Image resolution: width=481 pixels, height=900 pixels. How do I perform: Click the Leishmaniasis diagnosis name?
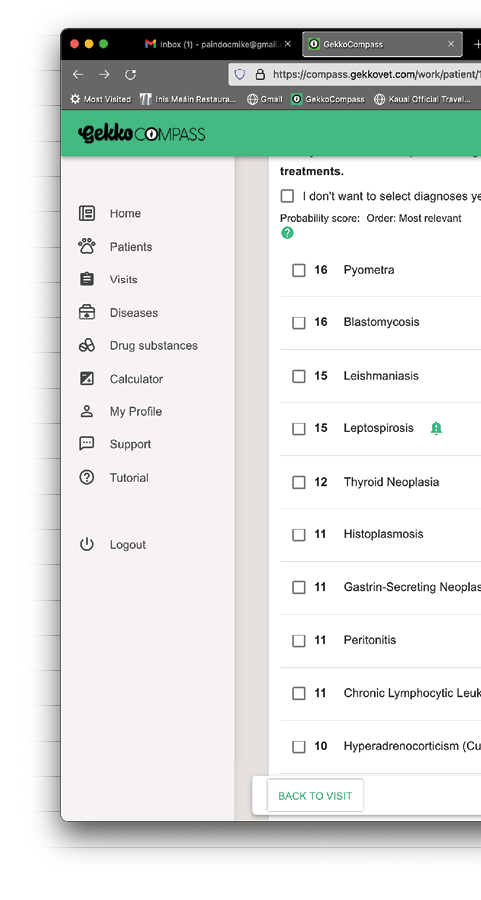point(381,376)
